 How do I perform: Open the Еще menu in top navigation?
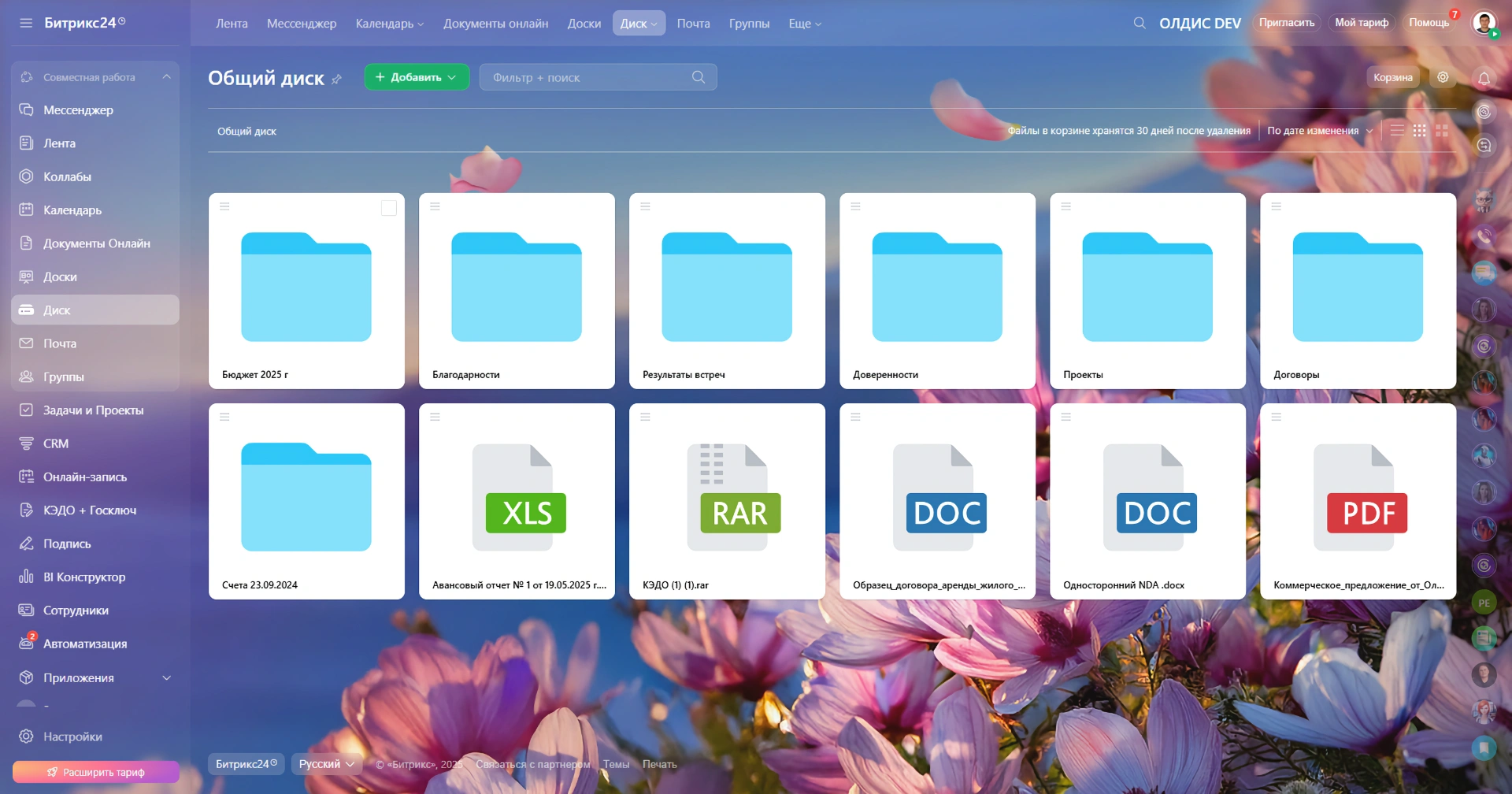[x=804, y=24]
